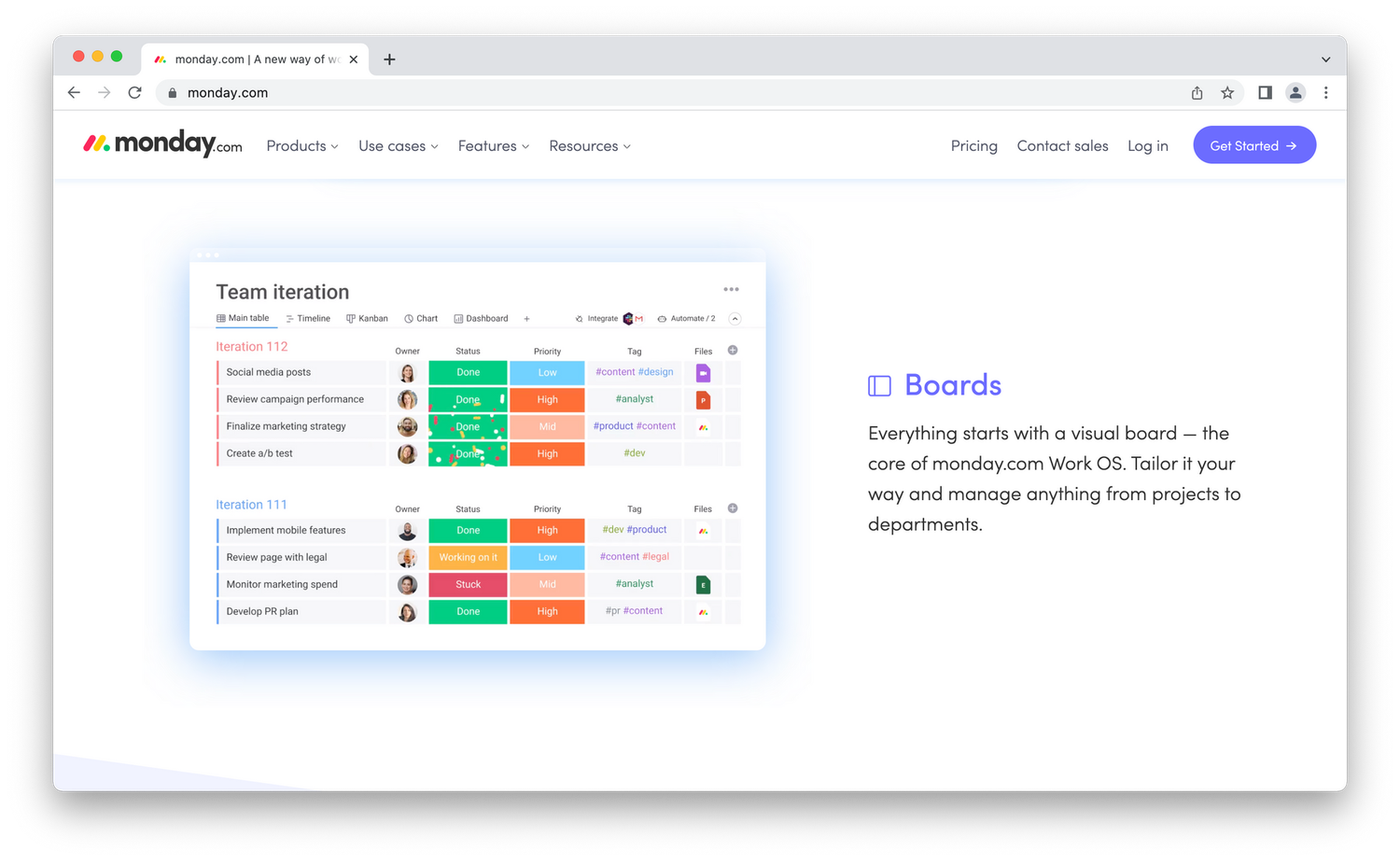The width and height of the screenshot is (1400, 861).
Task: Open the board options ellipsis menu
Action: tap(731, 289)
